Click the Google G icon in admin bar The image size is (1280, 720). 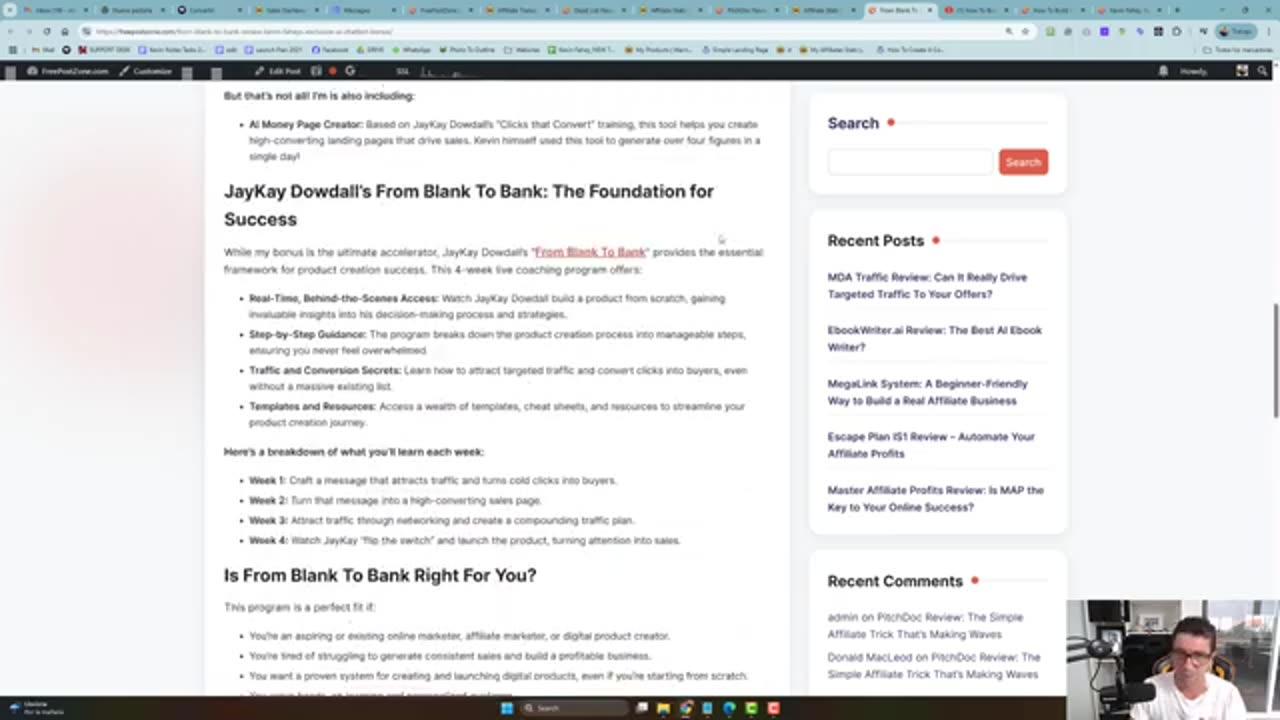pyautogui.click(x=350, y=71)
